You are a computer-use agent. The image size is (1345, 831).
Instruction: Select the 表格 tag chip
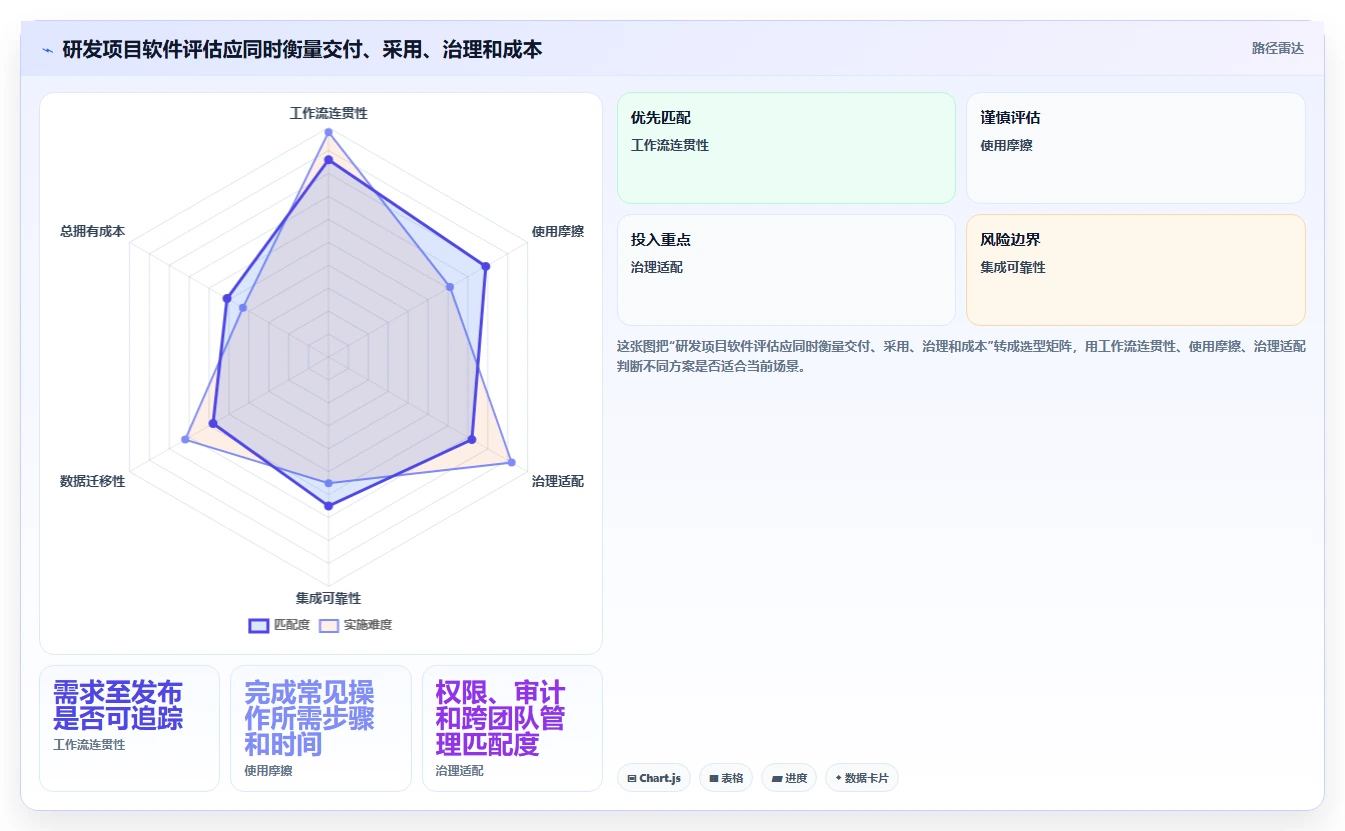click(726, 778)
